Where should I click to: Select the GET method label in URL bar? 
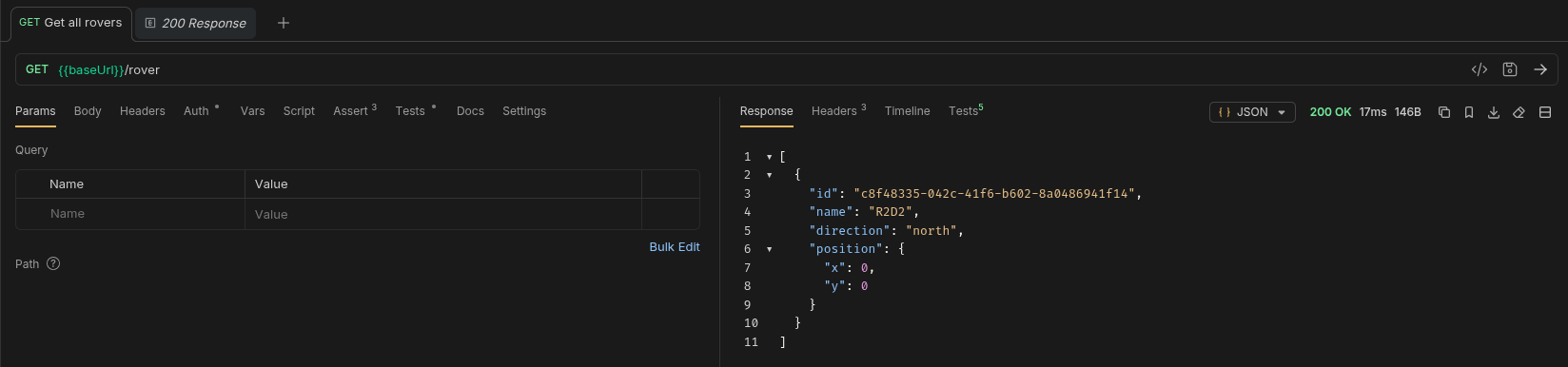(37, 69)
